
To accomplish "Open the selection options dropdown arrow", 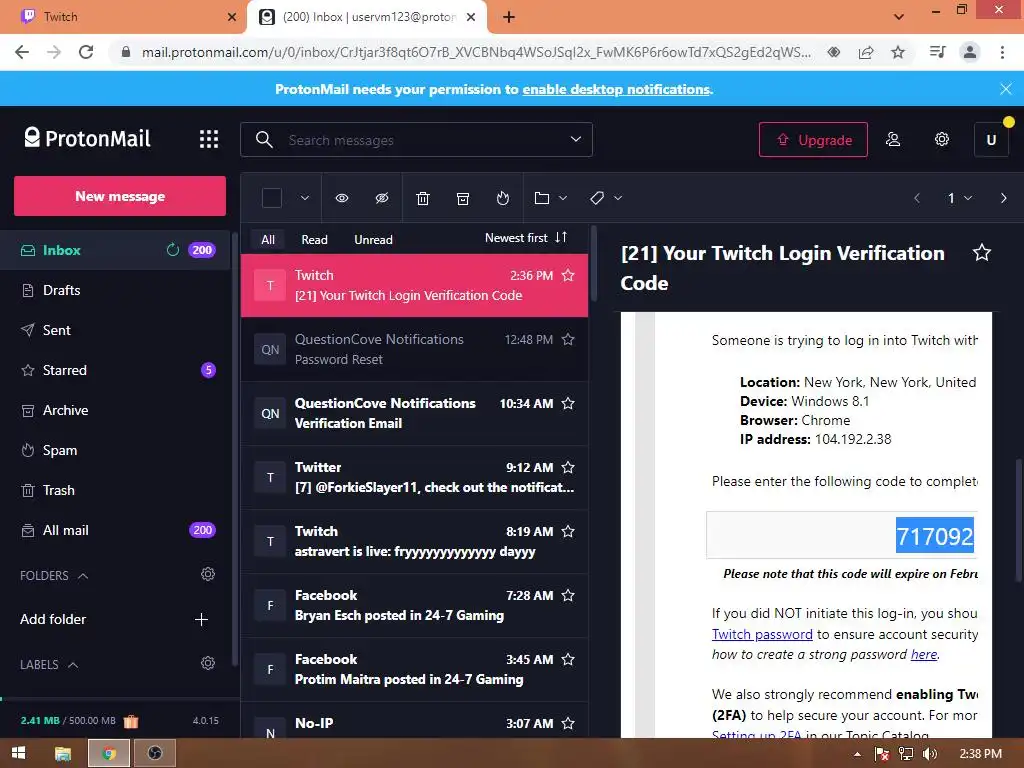I will (x=304, y=198).
